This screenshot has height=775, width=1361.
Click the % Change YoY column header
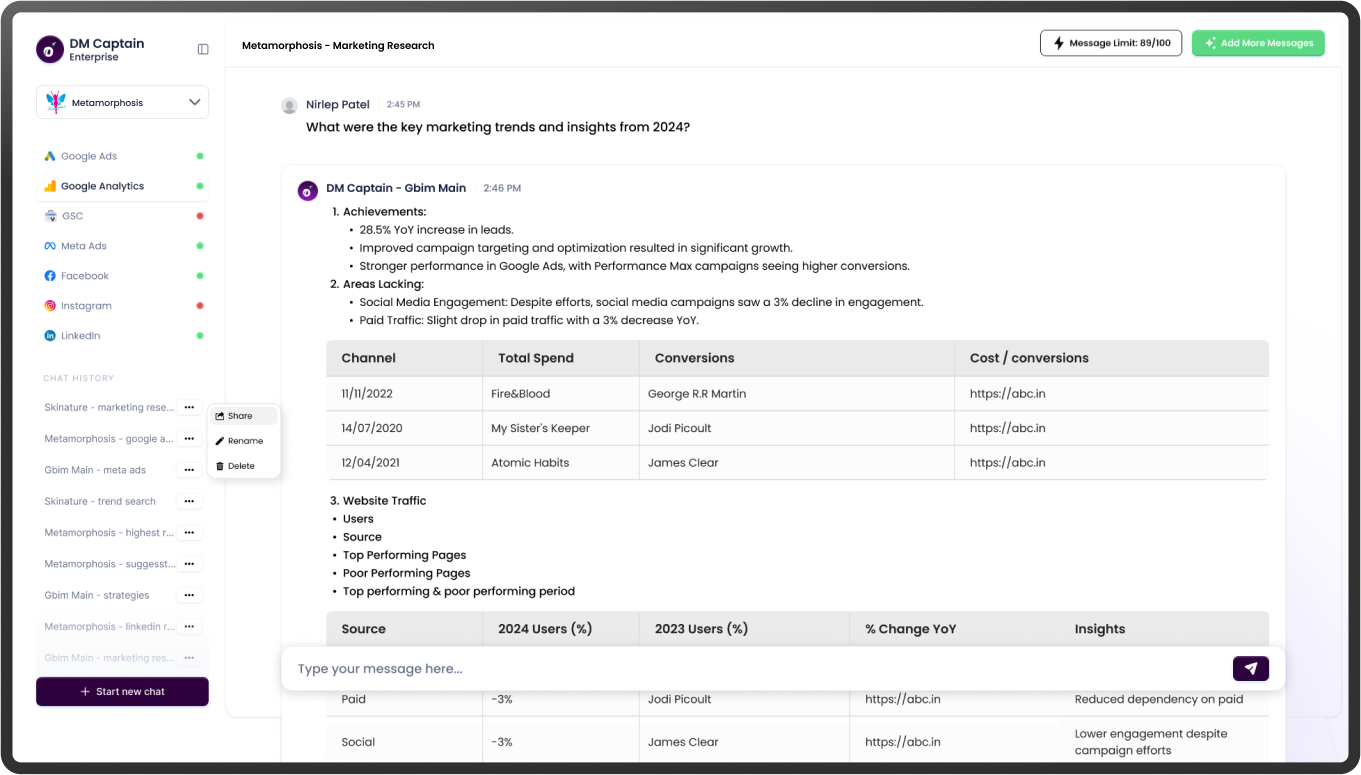tap(910, 629)
